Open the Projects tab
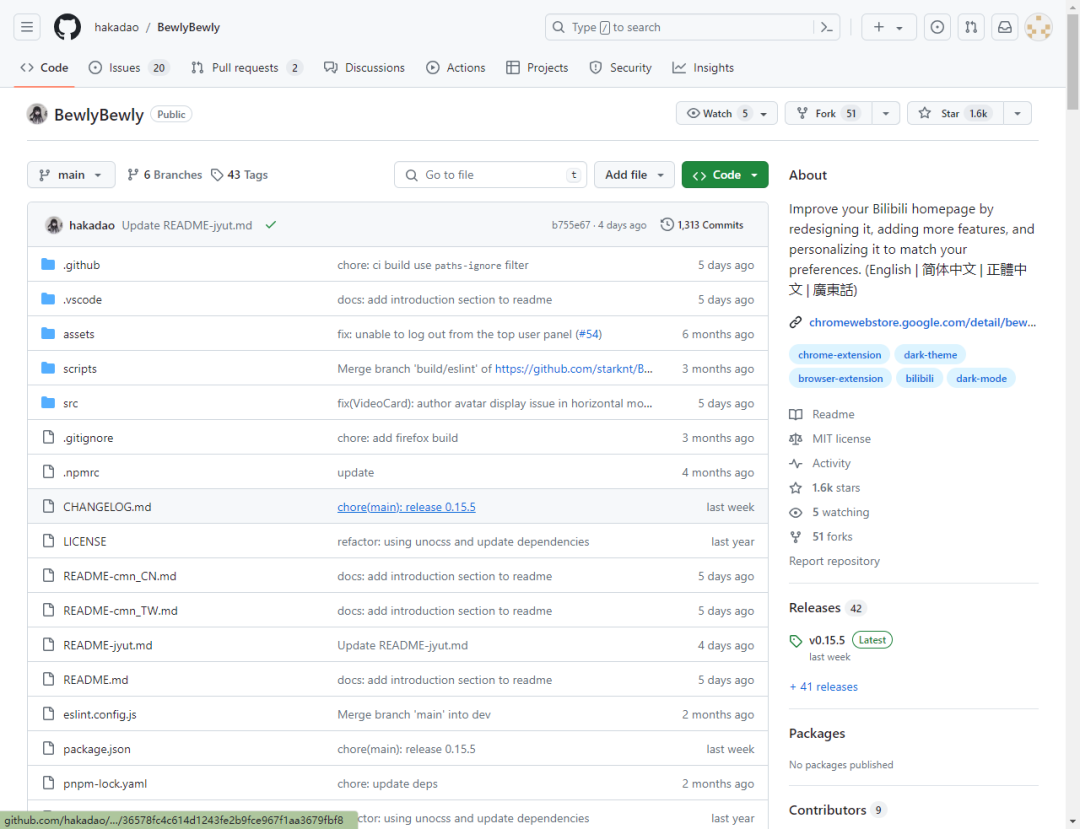This screenshot has width=1080, height=829. pyautogui.click(x=537, y=67)
